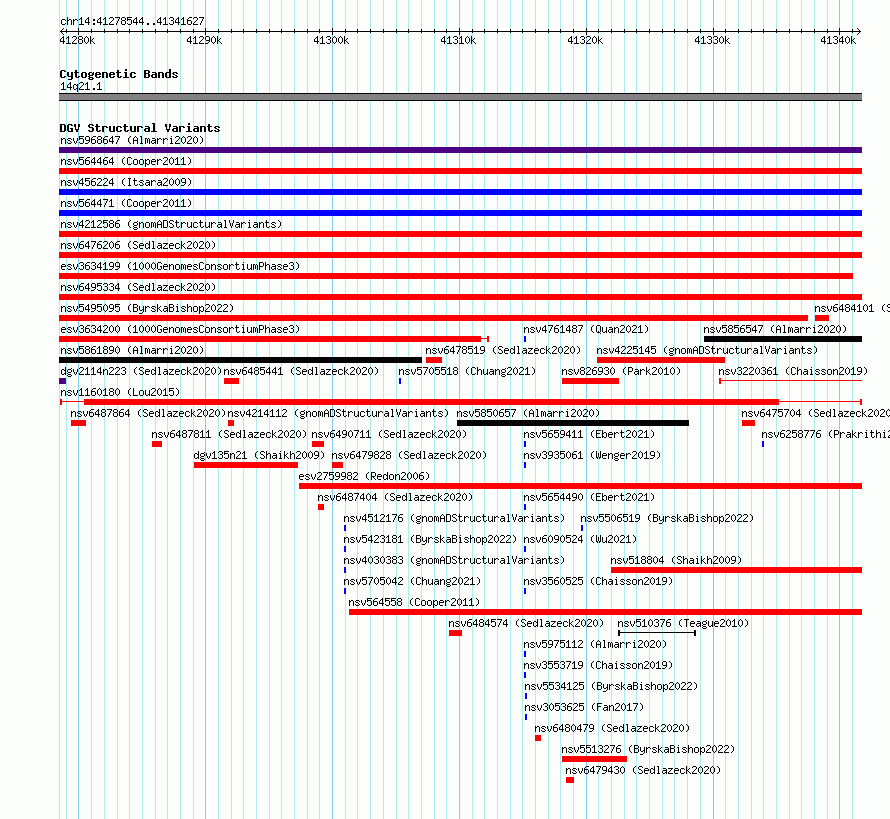Viewport: 890px width, 819px height.
Task: Select the nsv564464 (Cooper2011) red variant bar
Action: [x=460, y=171]
